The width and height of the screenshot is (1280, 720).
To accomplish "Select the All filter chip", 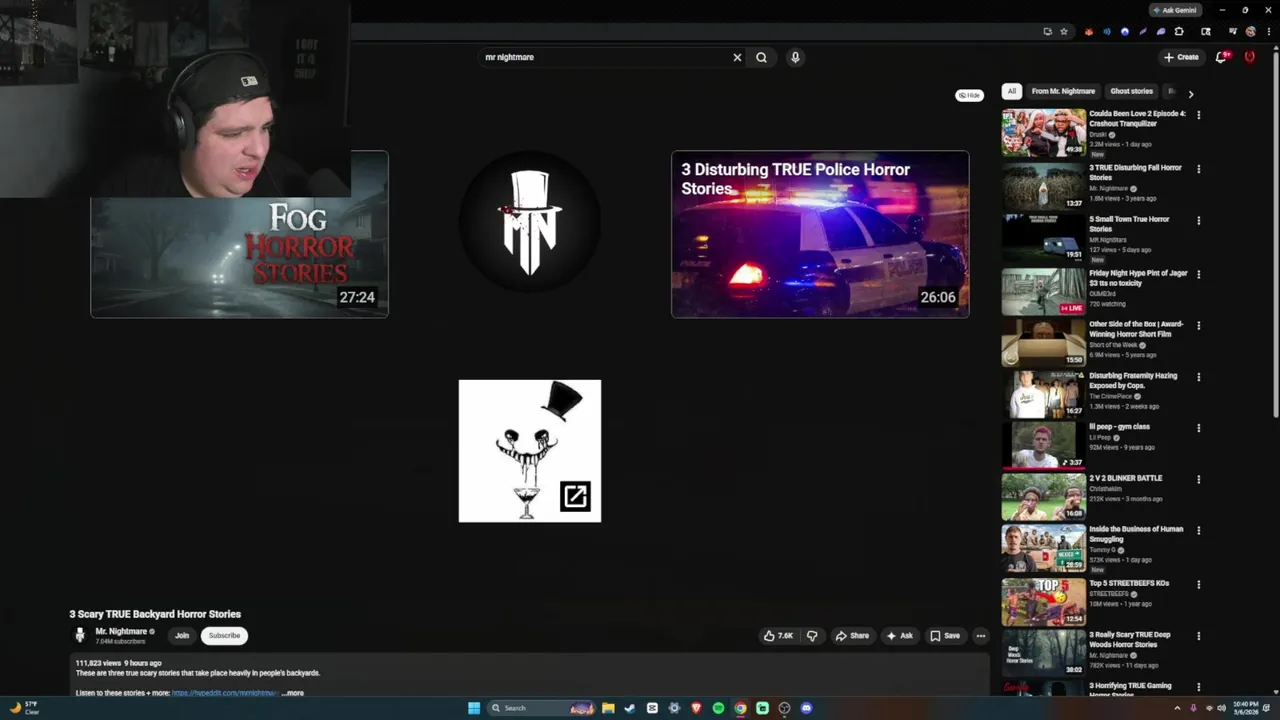I will click(1012, 91).
